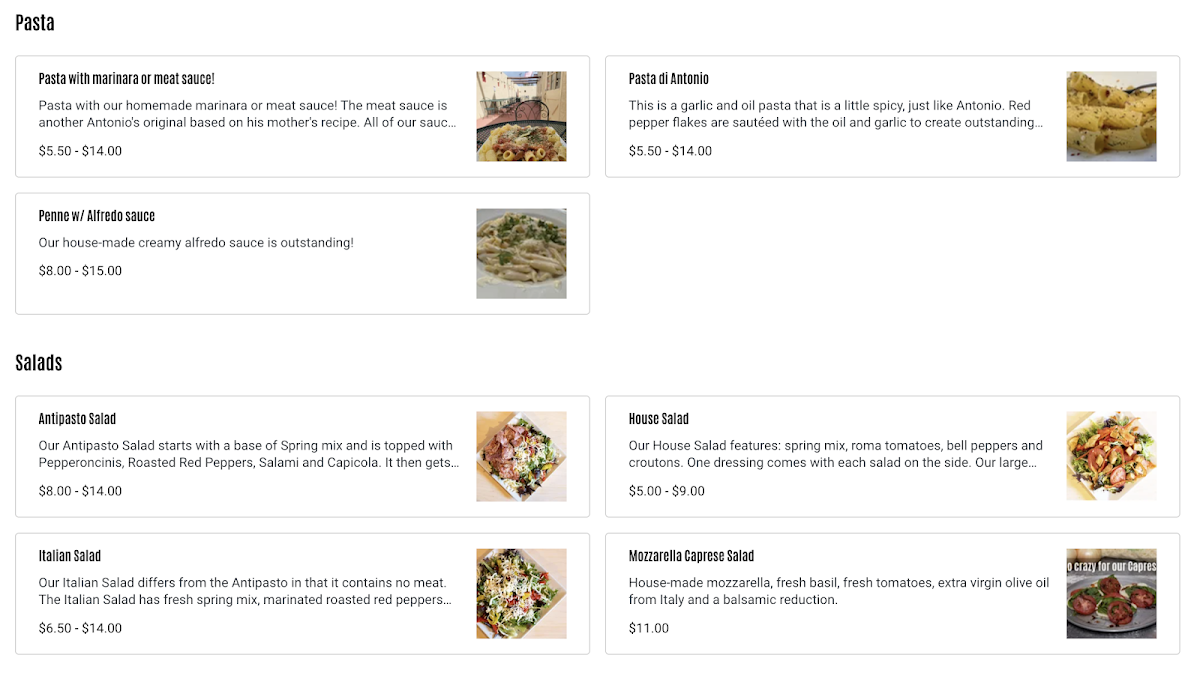Click the $8.00 - $15.00 Penne Alfredo price
Viewport: 1200px width, 682px height.
coord(80,270)
